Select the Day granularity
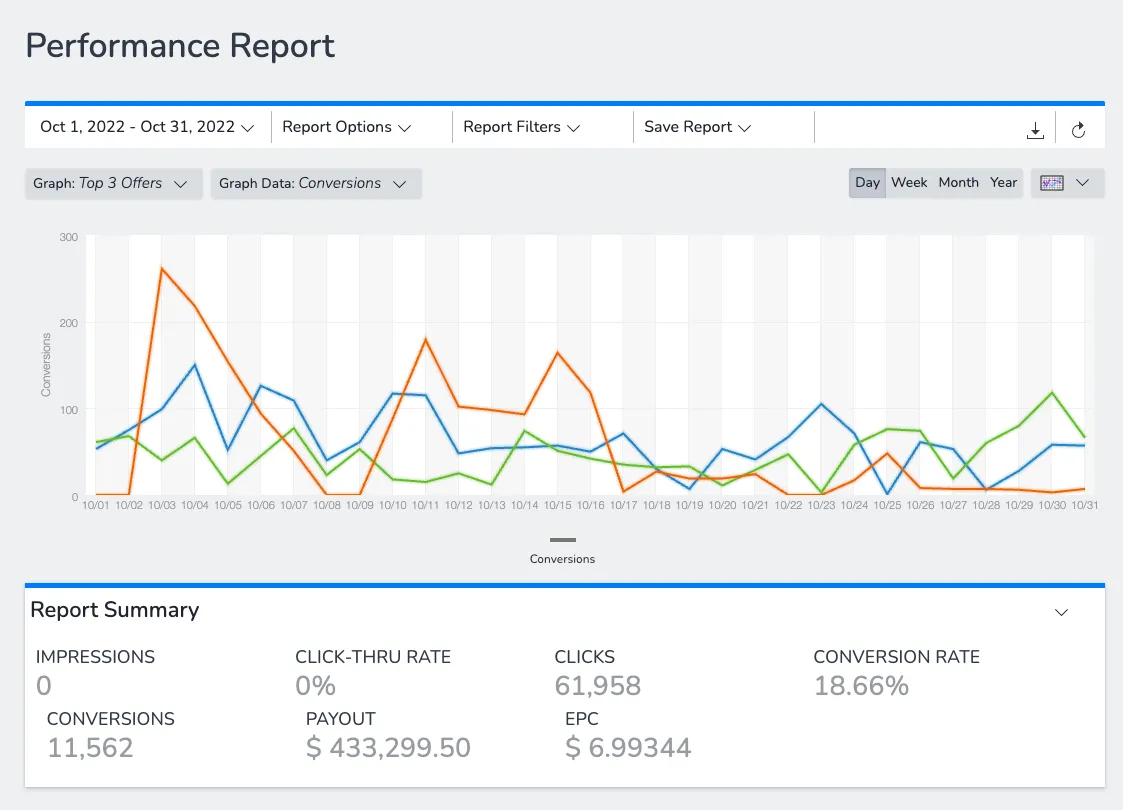The width and height of the screenshot is (1123, 810). 867,183
